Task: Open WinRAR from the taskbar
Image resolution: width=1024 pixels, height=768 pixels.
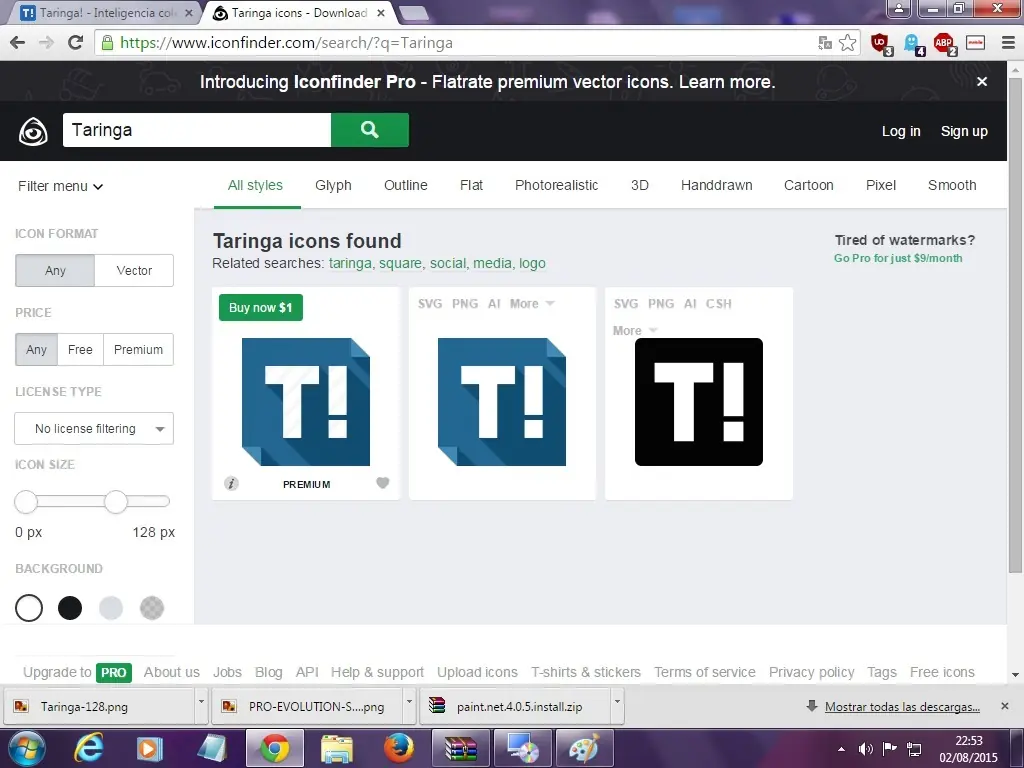Action: tap(460, 748)
